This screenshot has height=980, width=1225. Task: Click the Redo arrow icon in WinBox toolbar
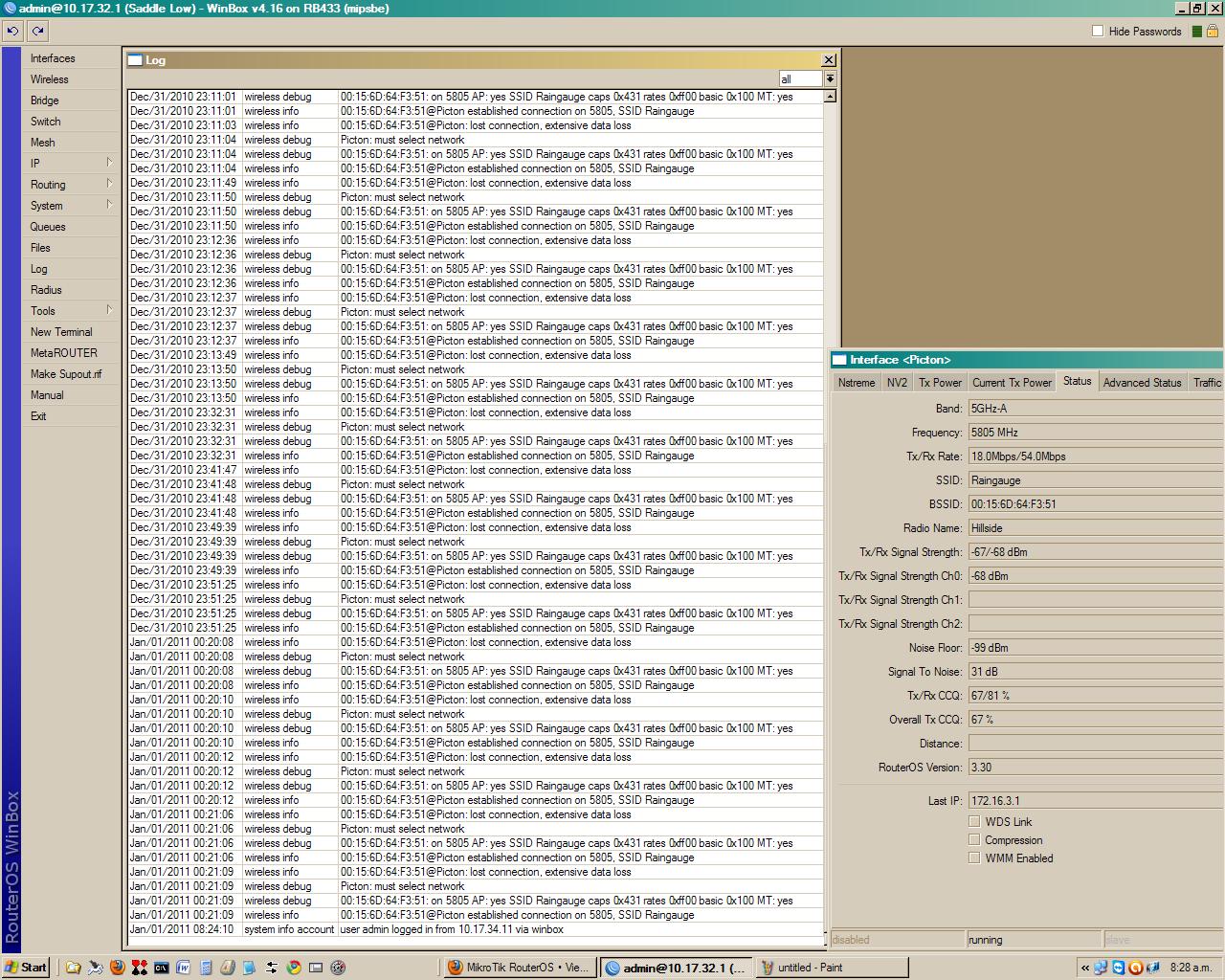coord(37,31)
